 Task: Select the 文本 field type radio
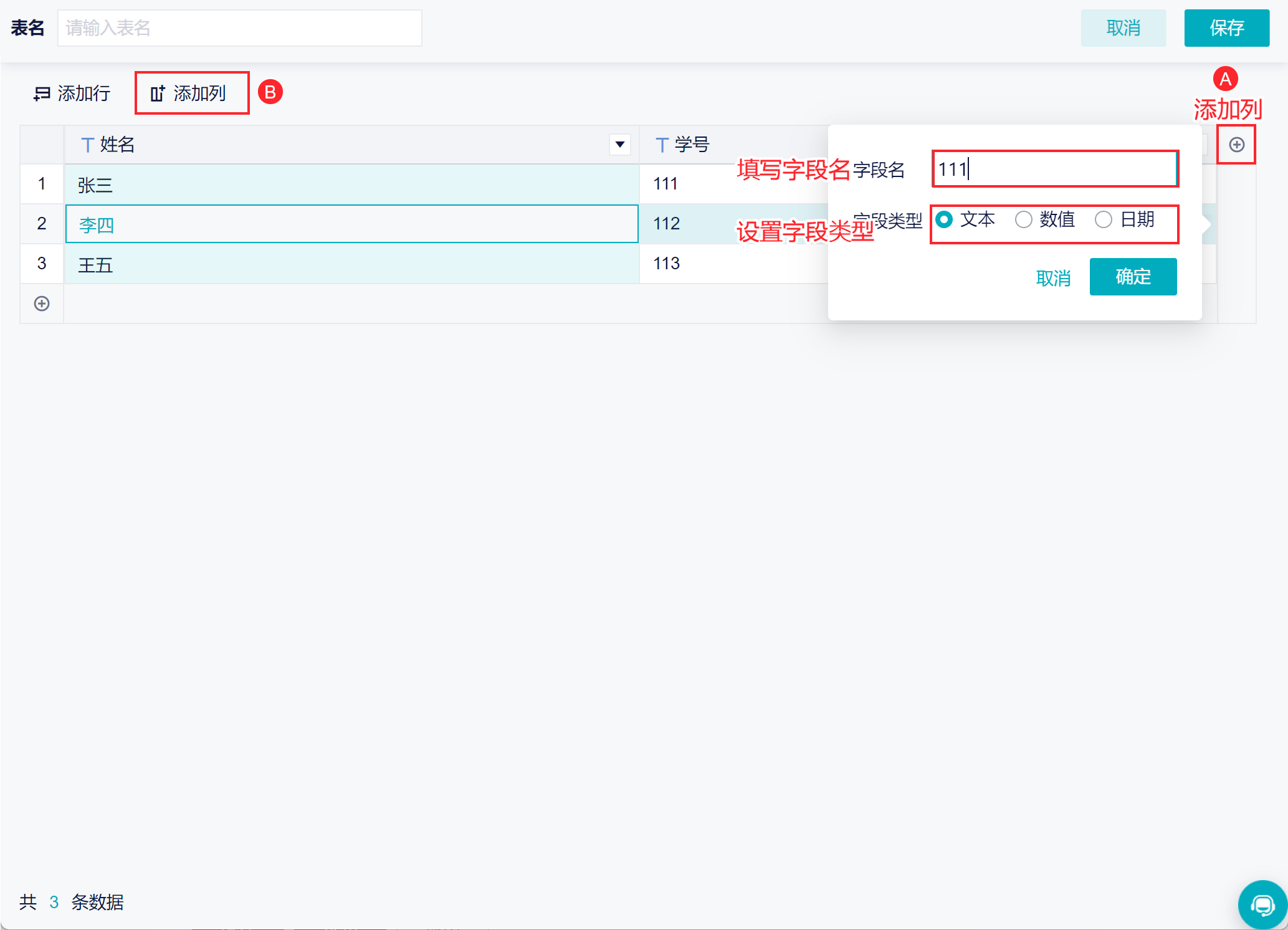[944, 219]
